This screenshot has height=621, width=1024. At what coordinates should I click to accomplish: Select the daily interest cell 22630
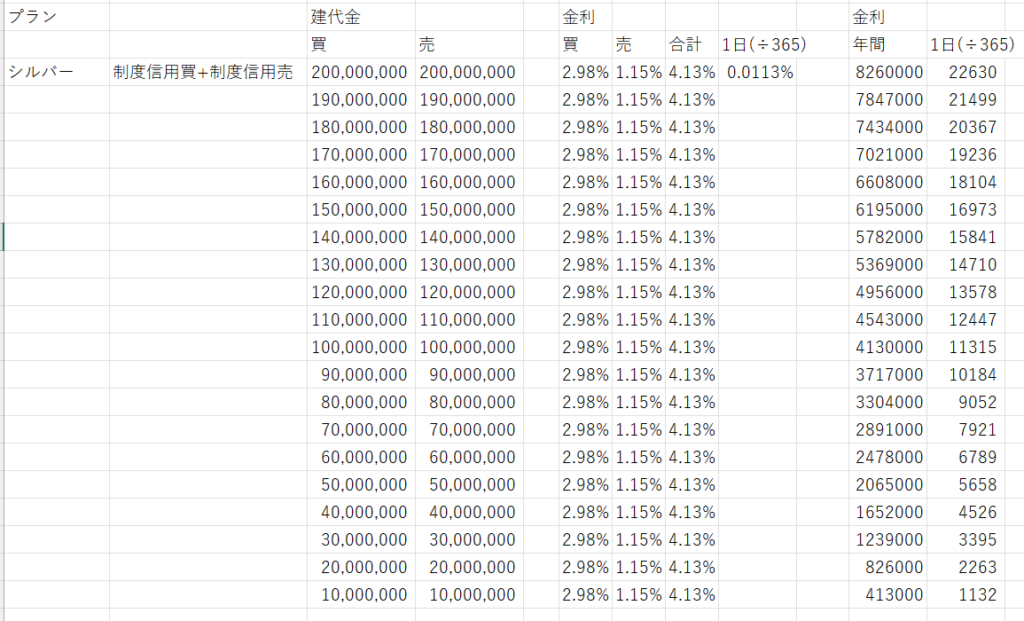click(x=975, y=72)
